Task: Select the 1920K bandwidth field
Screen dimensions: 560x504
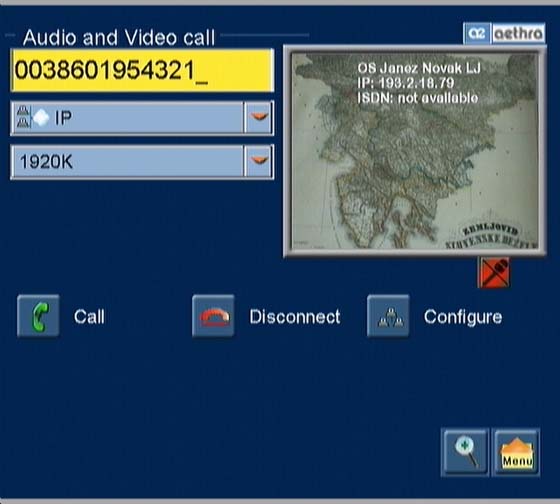Action: pos(142,161)
